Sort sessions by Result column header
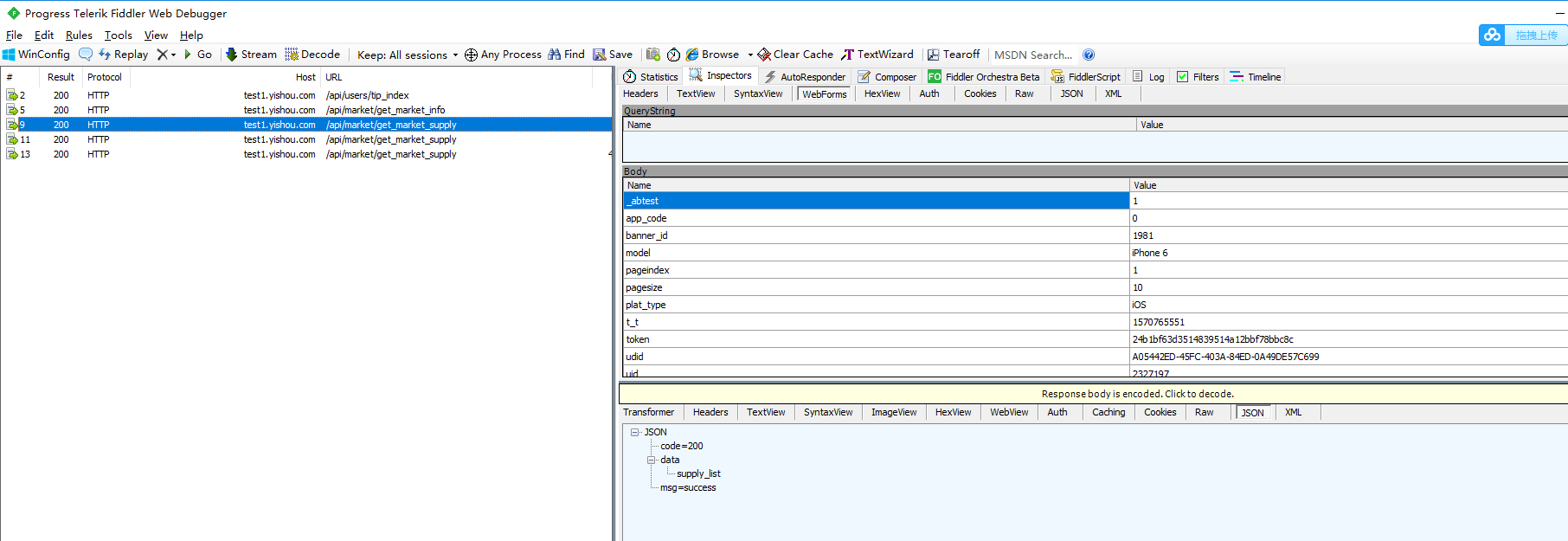The image size is (1568, 541). [x=61, y=77]
